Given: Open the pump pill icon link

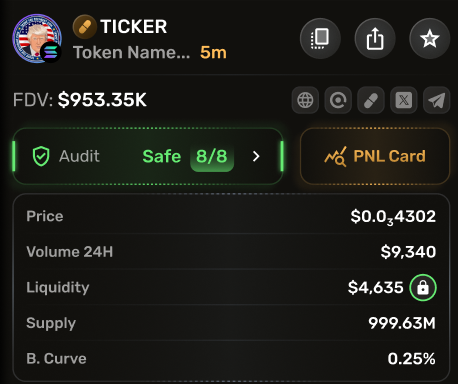Looking at the screenshot, I should point(371,100).
